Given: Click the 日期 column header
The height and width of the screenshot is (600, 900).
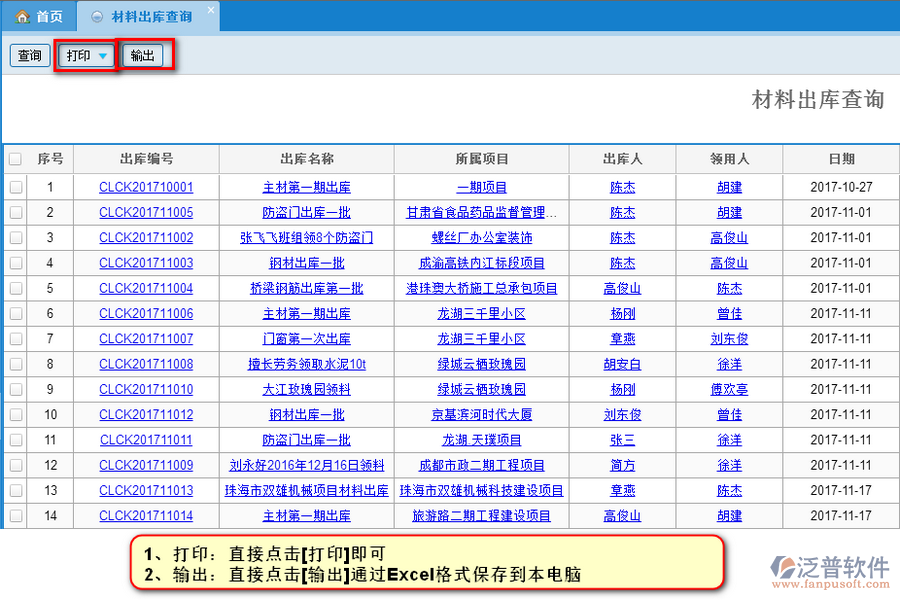Looking at the screenshot, I should pyautogui.click(x=840, y=159).
